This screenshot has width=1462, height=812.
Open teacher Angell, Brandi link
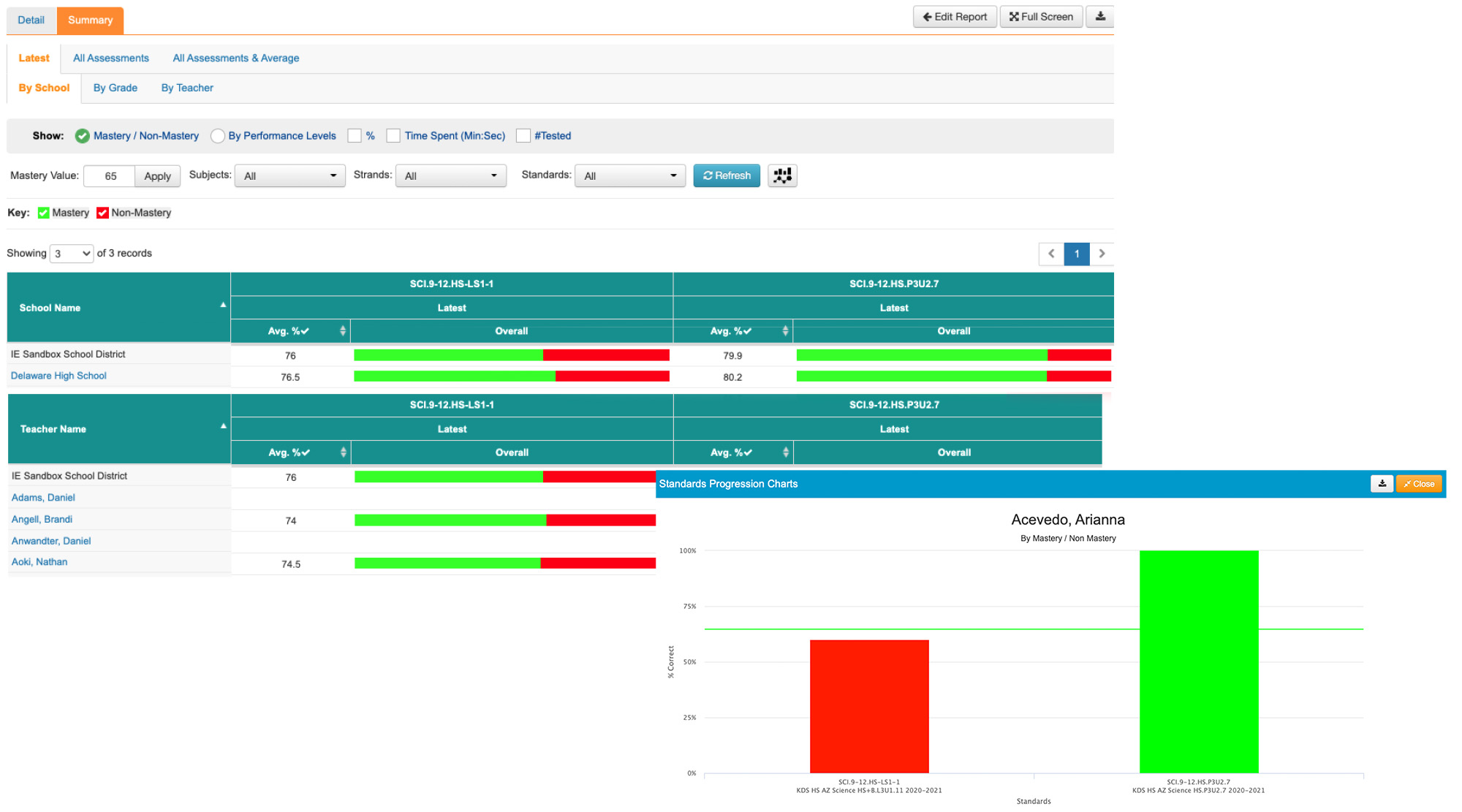pyautogui.click(x=42, y=520)
